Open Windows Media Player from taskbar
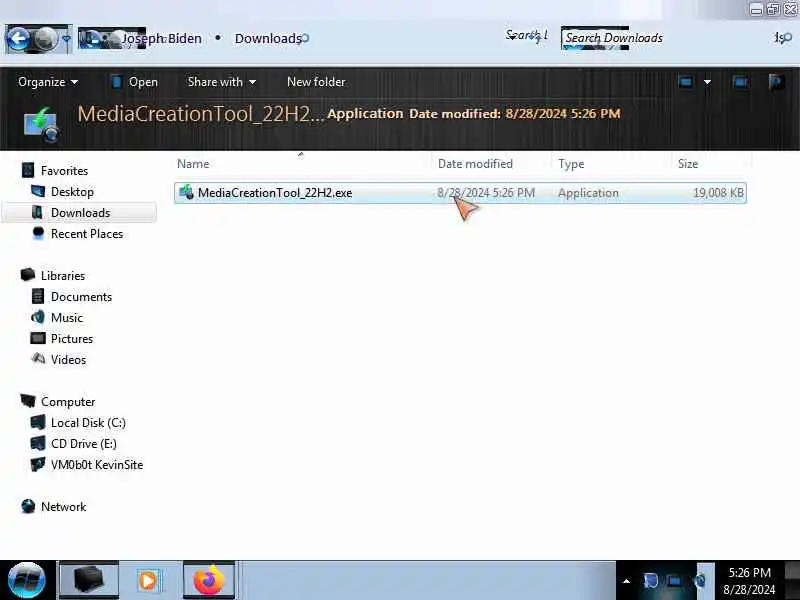The image size is (800, 600). (x=148, y=581)
